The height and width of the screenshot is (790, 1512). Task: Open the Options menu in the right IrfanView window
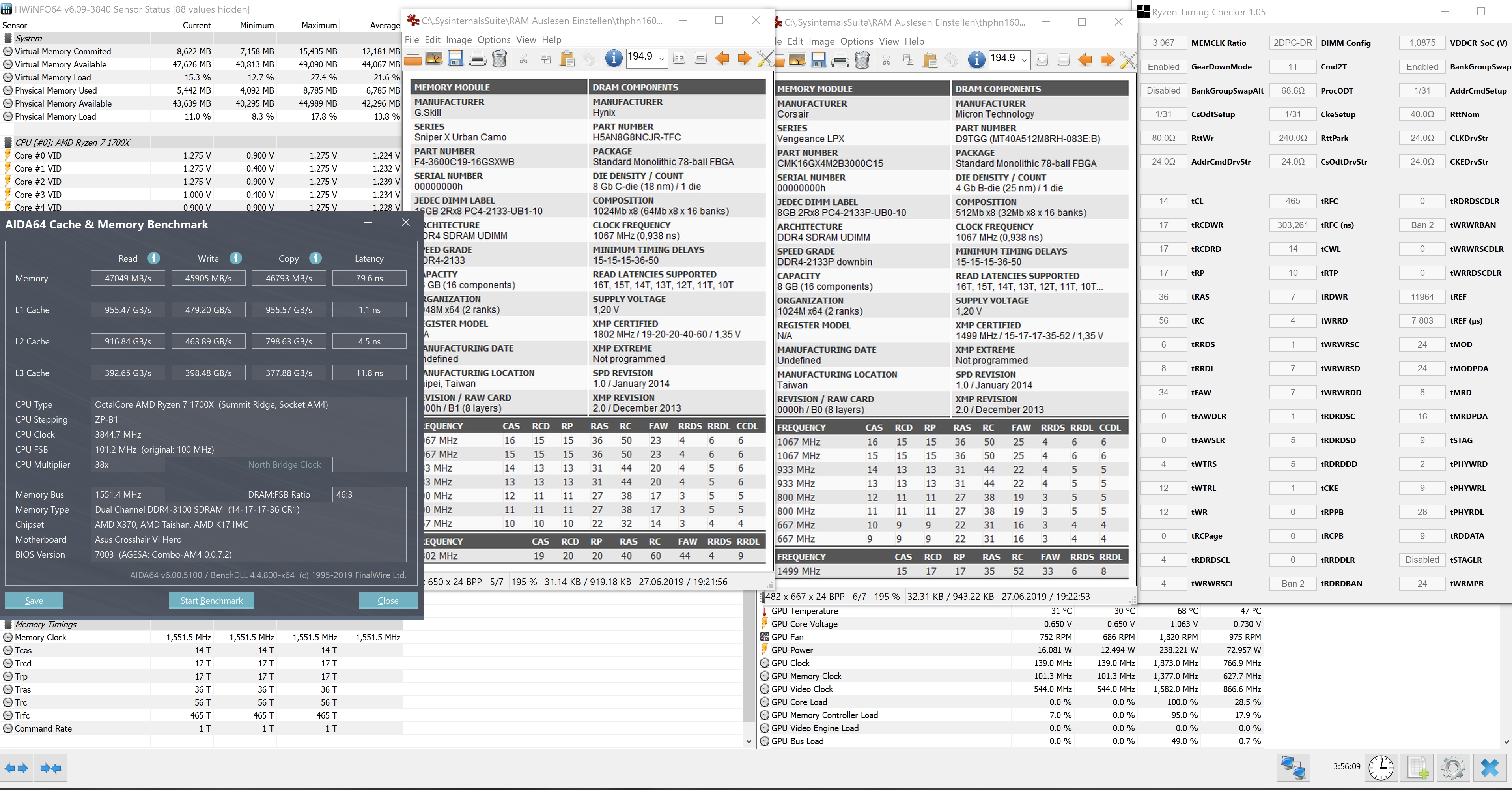point(857,41)
